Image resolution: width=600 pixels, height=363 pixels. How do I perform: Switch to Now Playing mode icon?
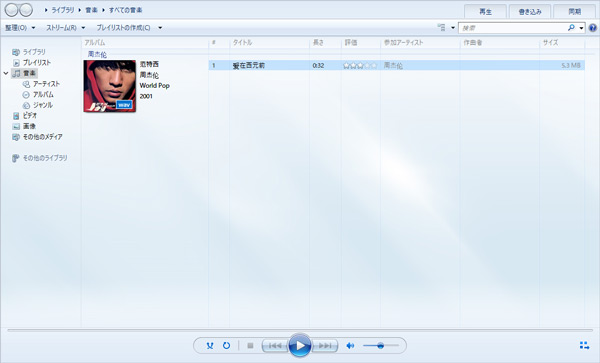(x=584, y=345)
